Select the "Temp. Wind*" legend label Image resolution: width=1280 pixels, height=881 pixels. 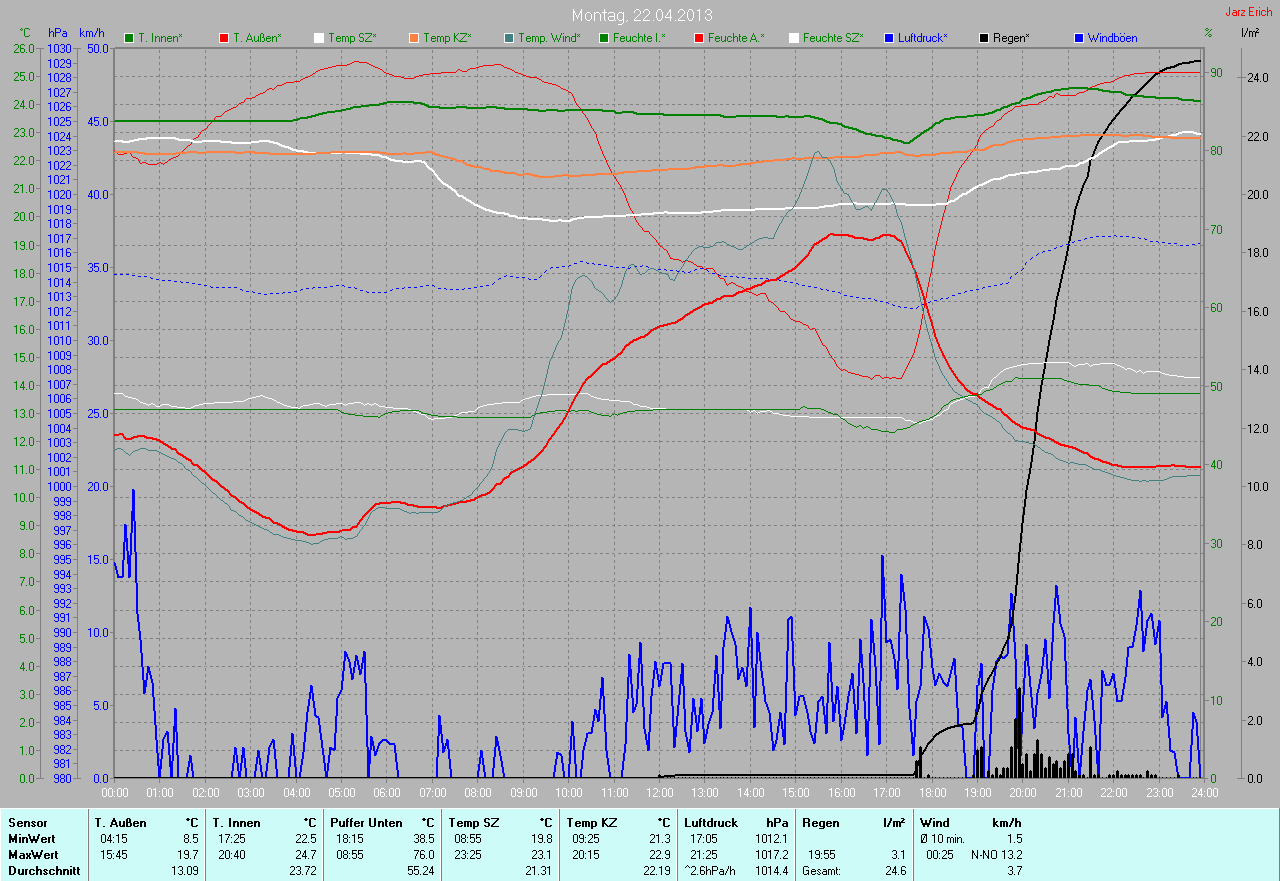point(549,38)
